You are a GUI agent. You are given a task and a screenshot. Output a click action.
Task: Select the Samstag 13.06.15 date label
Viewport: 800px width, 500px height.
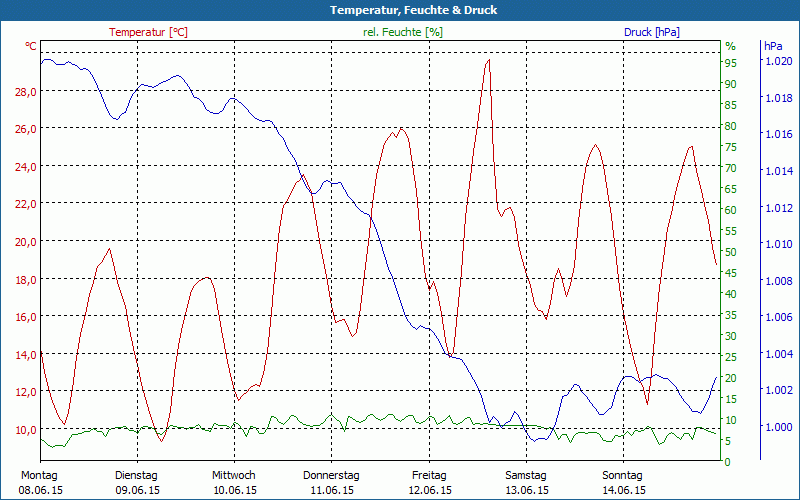(526, 482)
